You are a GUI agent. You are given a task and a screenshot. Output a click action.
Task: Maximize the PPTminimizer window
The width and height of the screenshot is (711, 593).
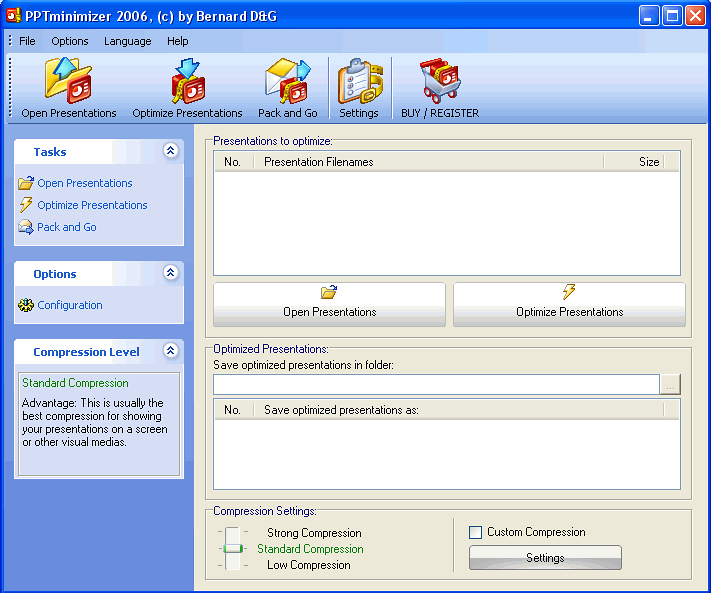672,16
